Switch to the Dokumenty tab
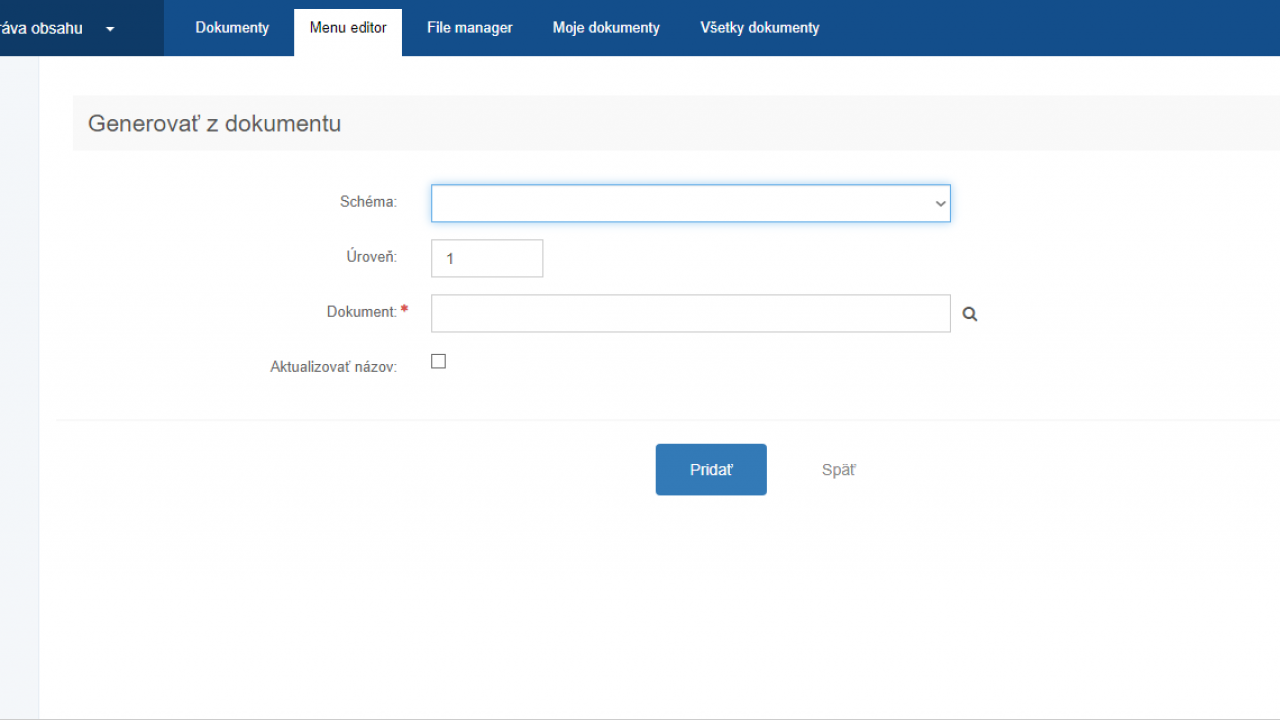Screen dimensions: 1280x720 pos(232,28)
